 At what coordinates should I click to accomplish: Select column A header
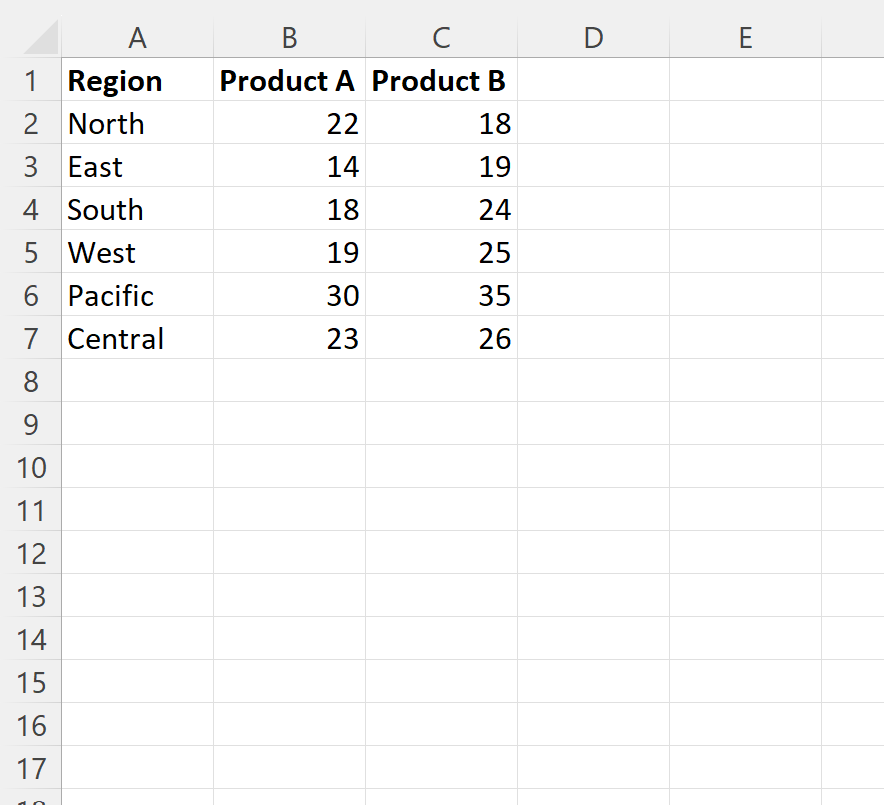[137, 38]
